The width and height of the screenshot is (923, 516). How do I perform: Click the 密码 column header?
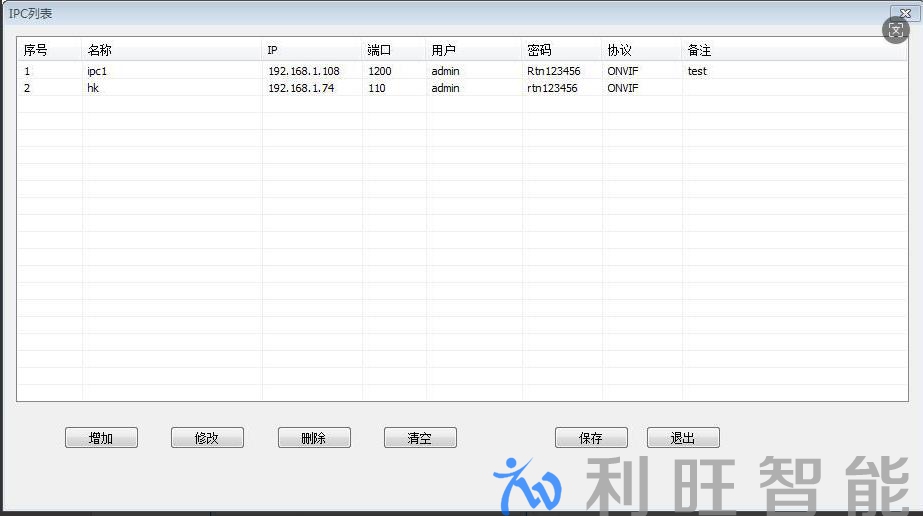tap(561, 50)
